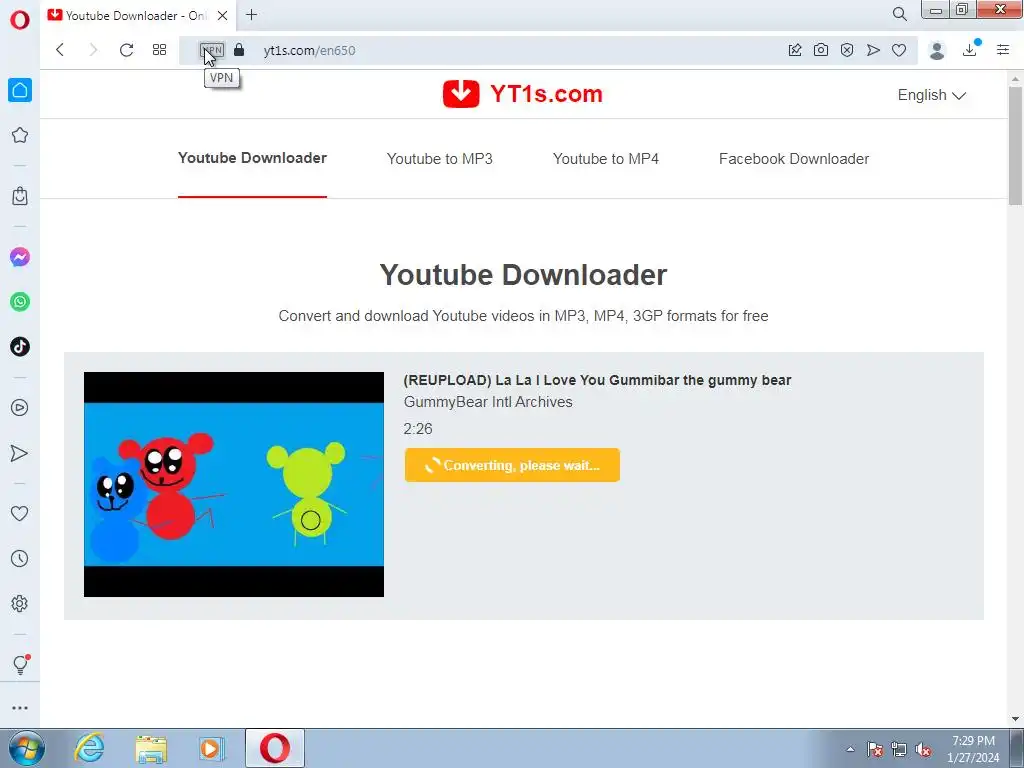This screenshot has width=1024, height=768.
Task: Switch to Facebook Downloader tab
Action: (x=794, y=159)
